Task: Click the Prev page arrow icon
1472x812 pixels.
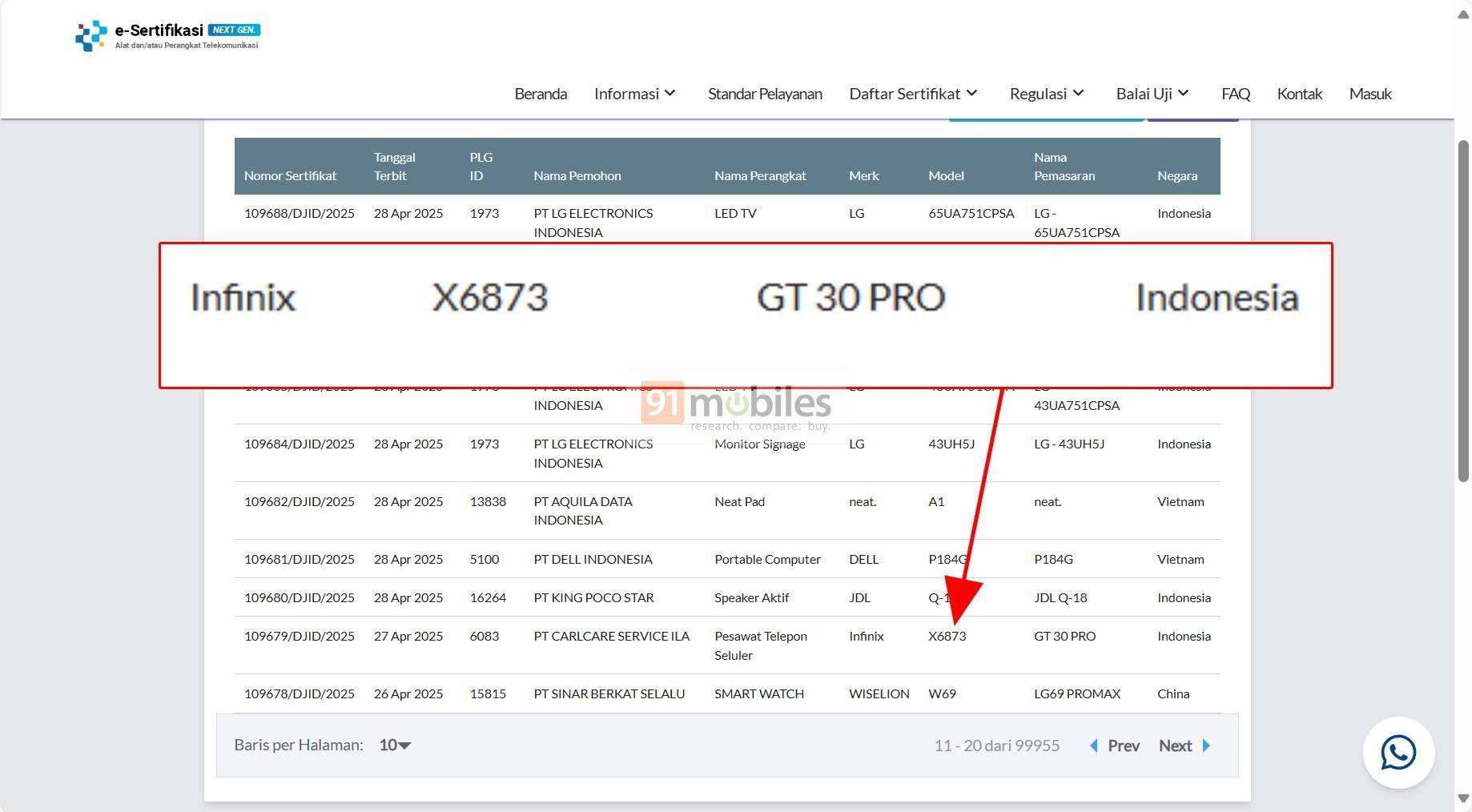Action: pos(1094,746)
